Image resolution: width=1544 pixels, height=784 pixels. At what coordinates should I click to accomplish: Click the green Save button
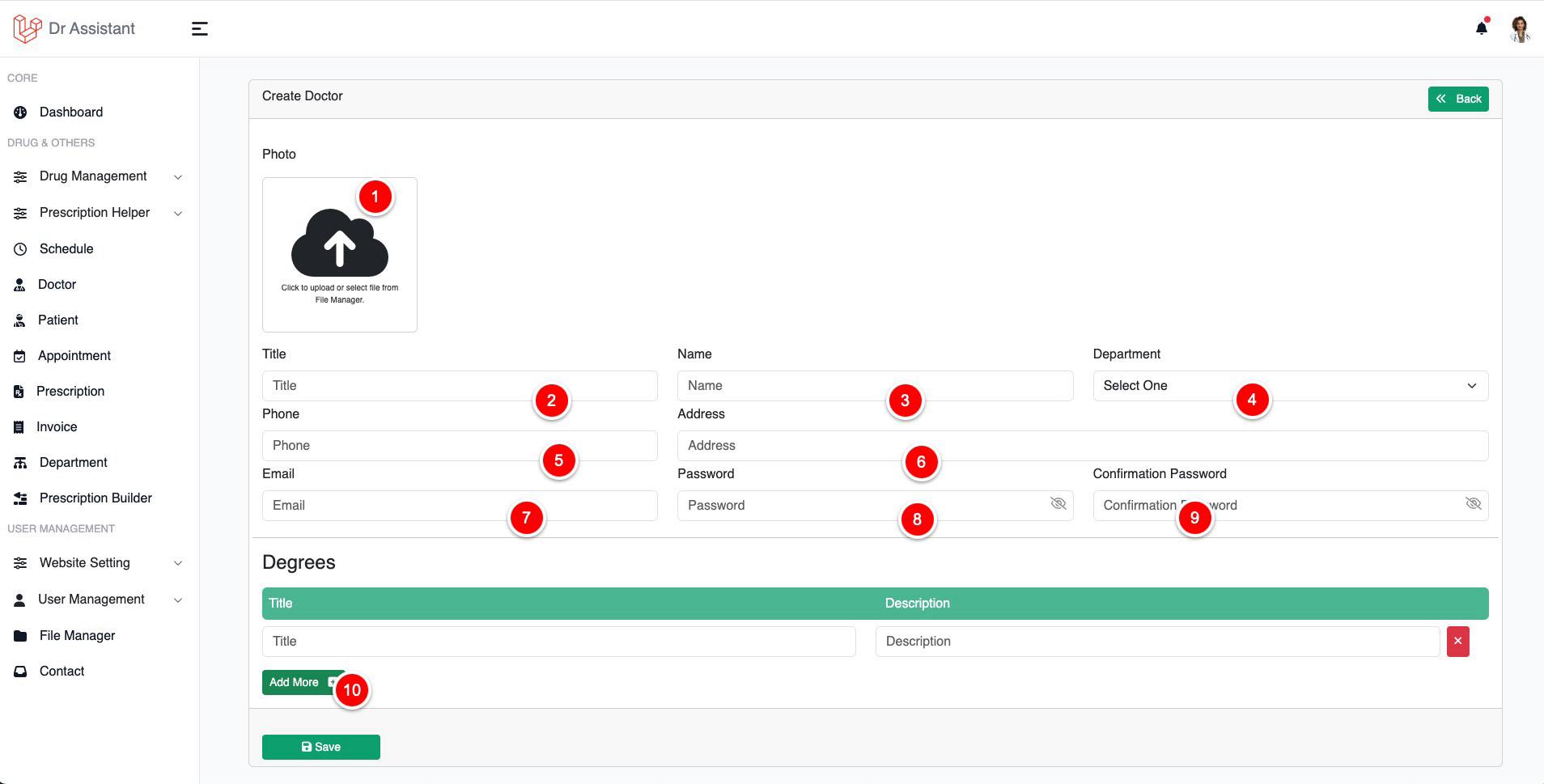(320, 747)
